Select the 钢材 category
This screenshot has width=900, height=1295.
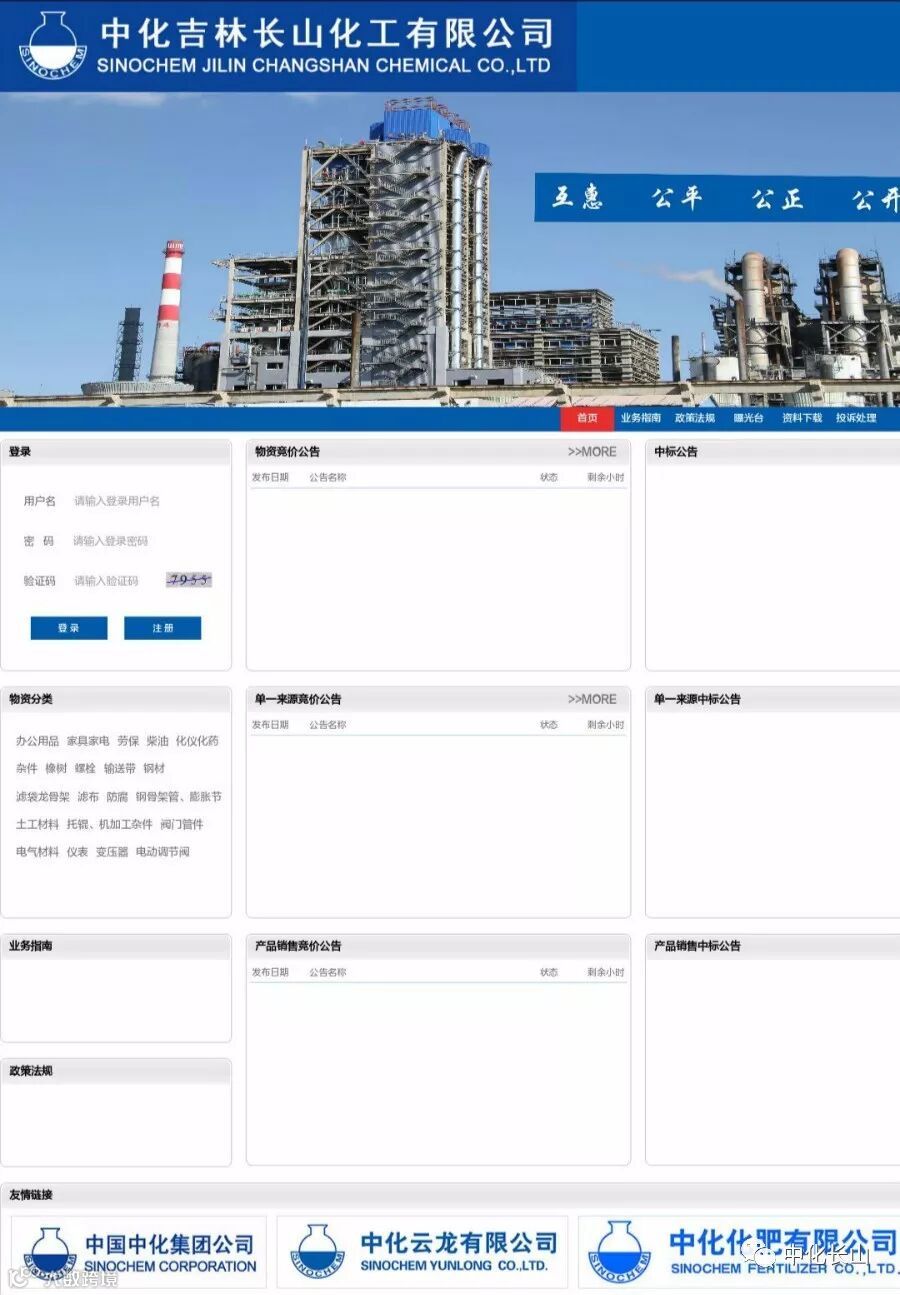(154, 769)
